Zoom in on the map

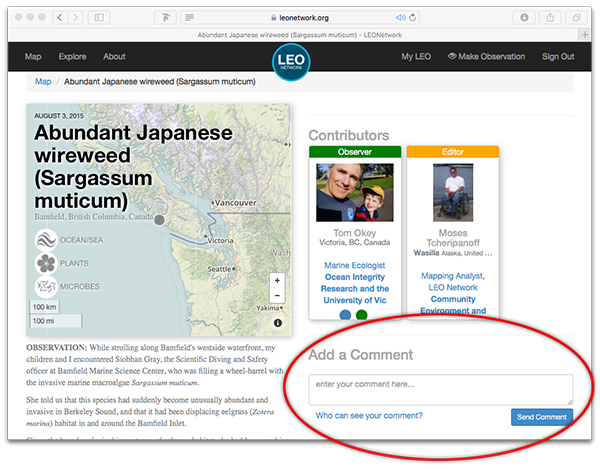tap(277, 281)
